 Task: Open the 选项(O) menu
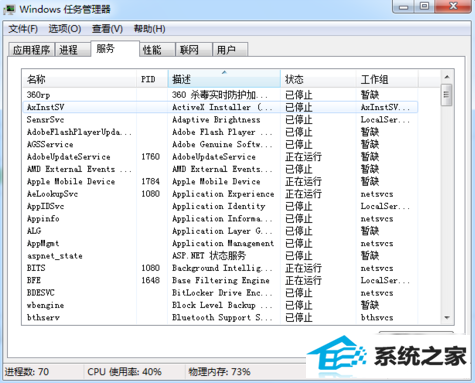point(65,29)
